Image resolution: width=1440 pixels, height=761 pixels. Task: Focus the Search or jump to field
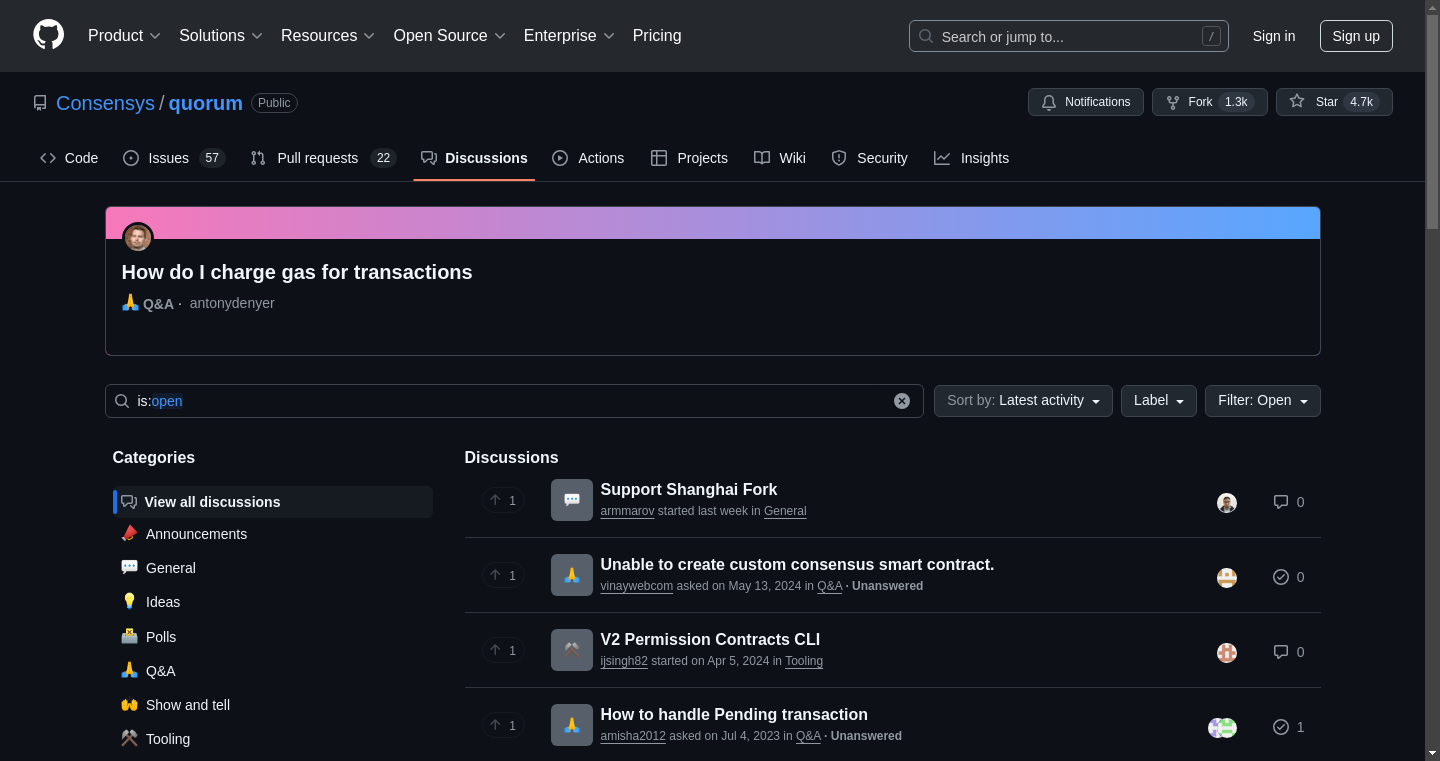click(x=1068, y=36)
